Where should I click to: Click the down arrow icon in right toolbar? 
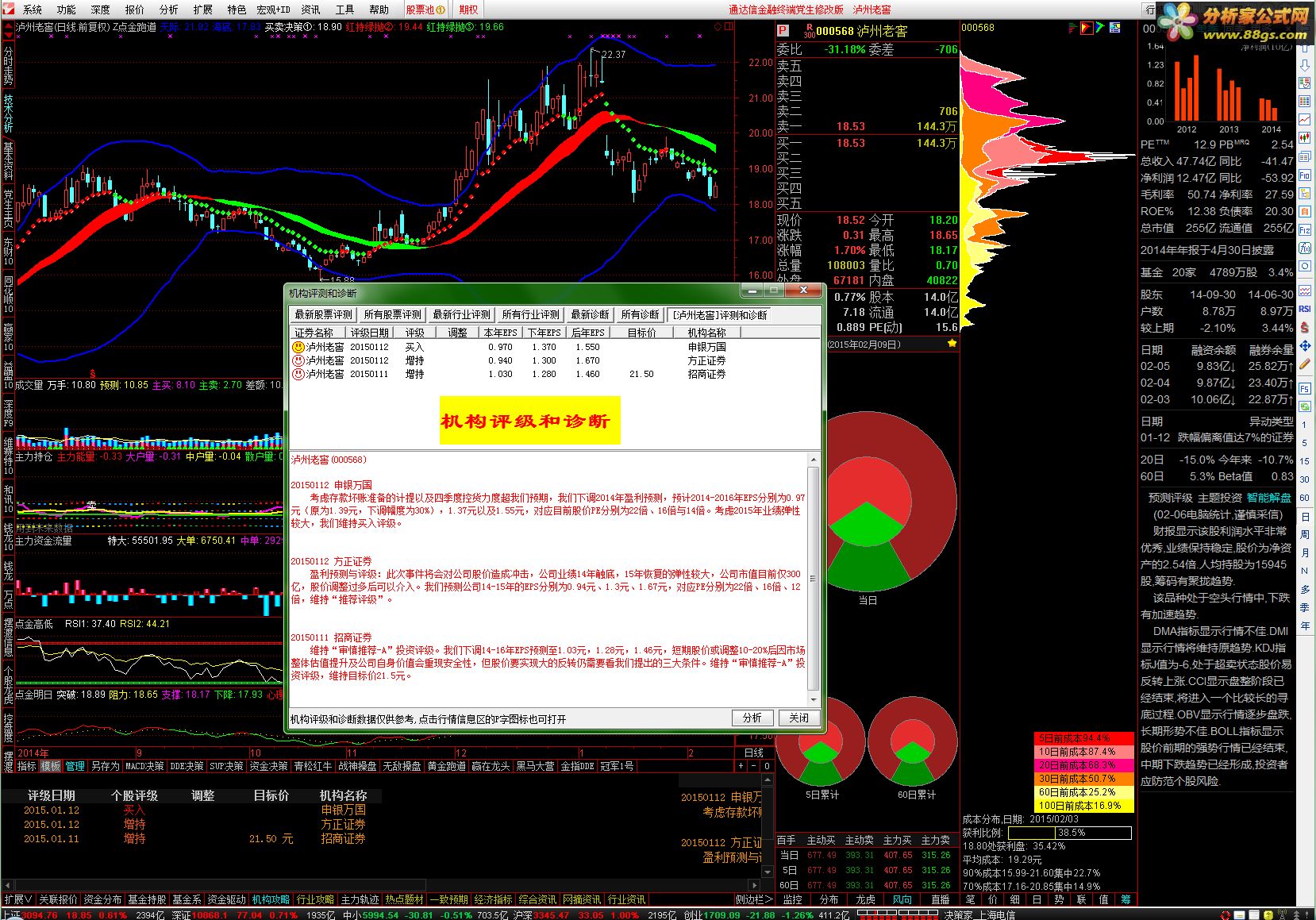1305,64
